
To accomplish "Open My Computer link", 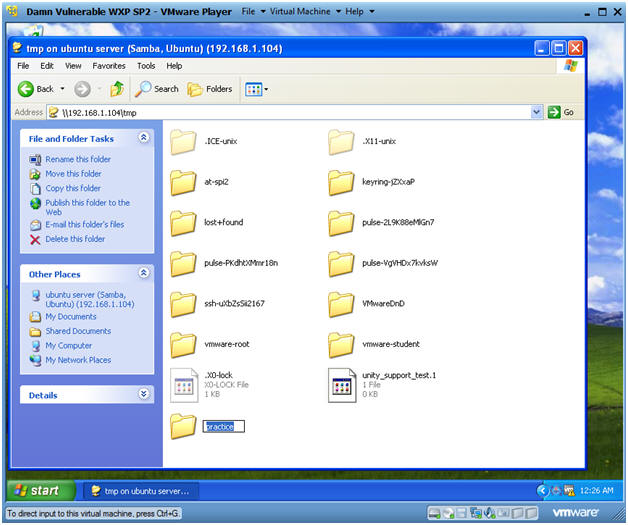I will [68, 345].
